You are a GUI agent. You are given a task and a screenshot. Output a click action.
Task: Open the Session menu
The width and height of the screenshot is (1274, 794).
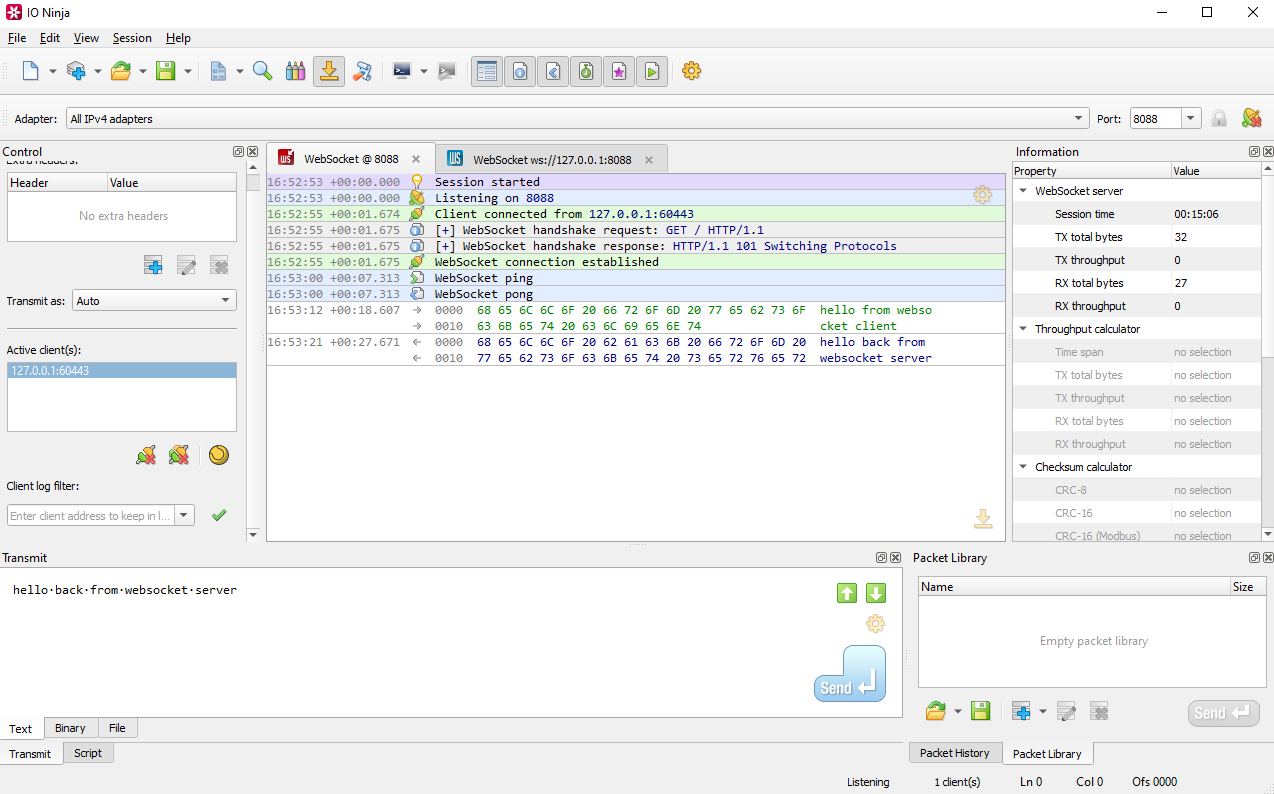[x=132, y=38]
